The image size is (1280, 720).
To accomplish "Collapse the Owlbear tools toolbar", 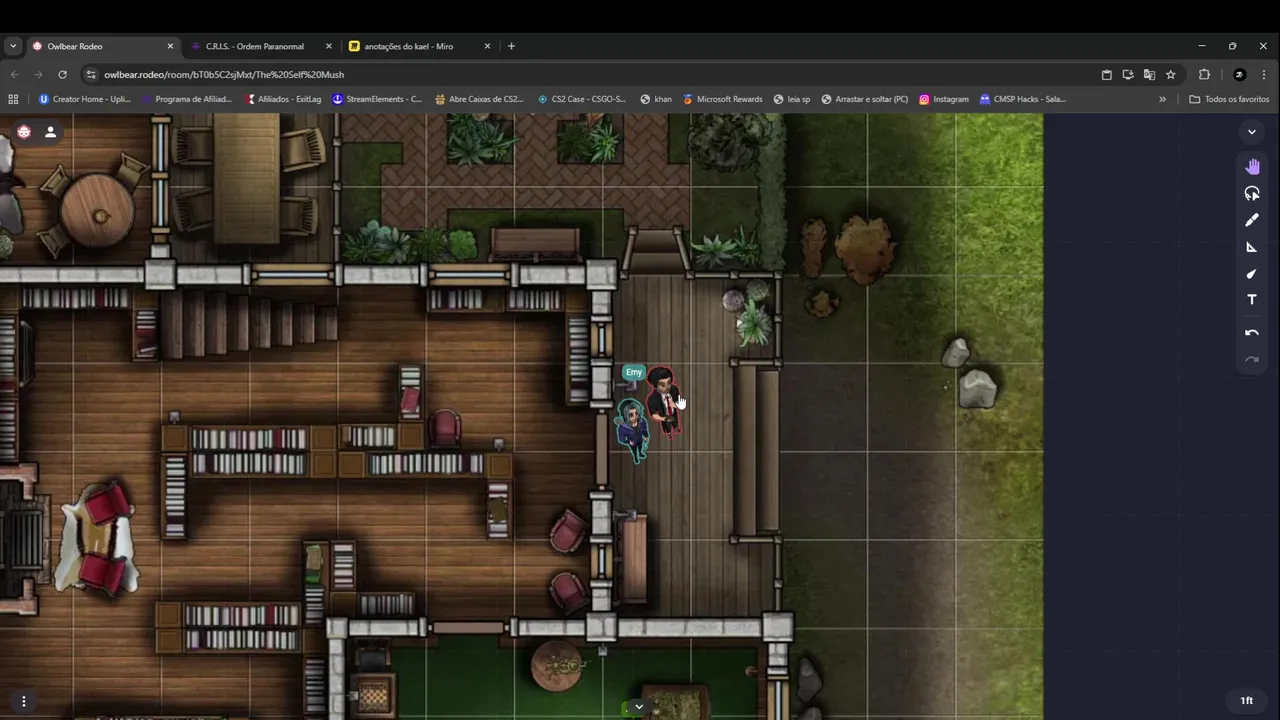I will click(x=1252, y=132).
